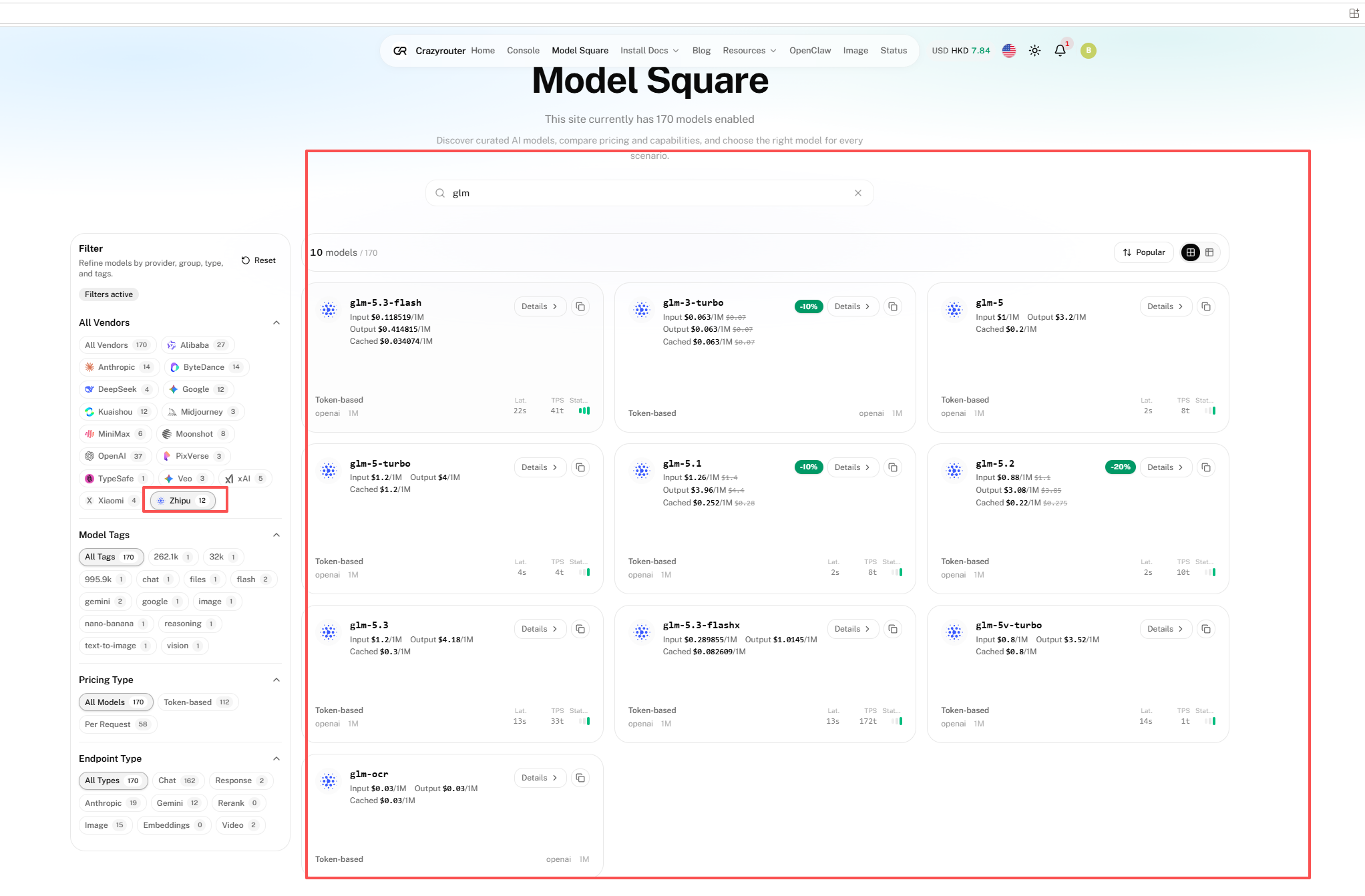1365x896 pixels.
Task: Collapse the Pricing Type section
Action: coord(276,680)
